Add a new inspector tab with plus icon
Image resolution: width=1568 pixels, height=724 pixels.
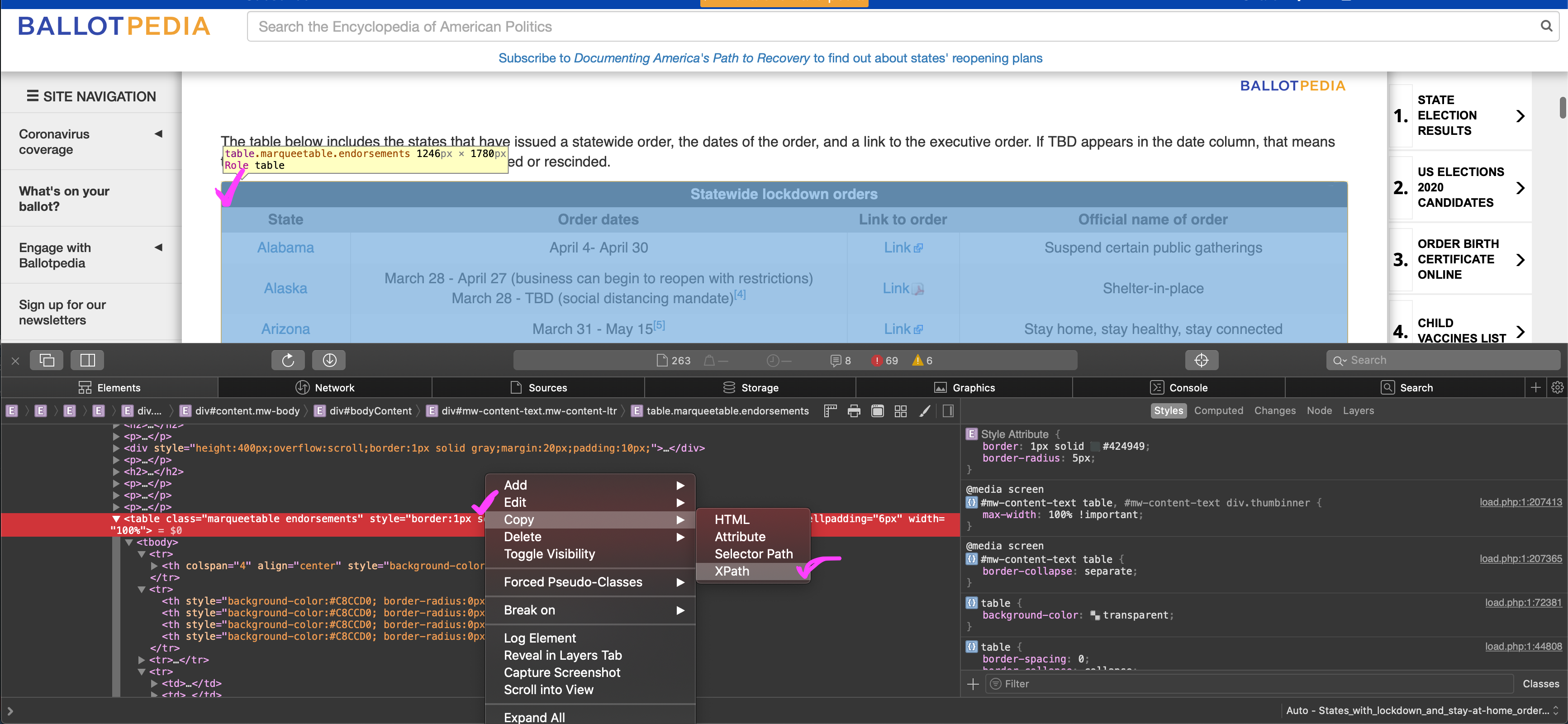[x=1536, y=388]
